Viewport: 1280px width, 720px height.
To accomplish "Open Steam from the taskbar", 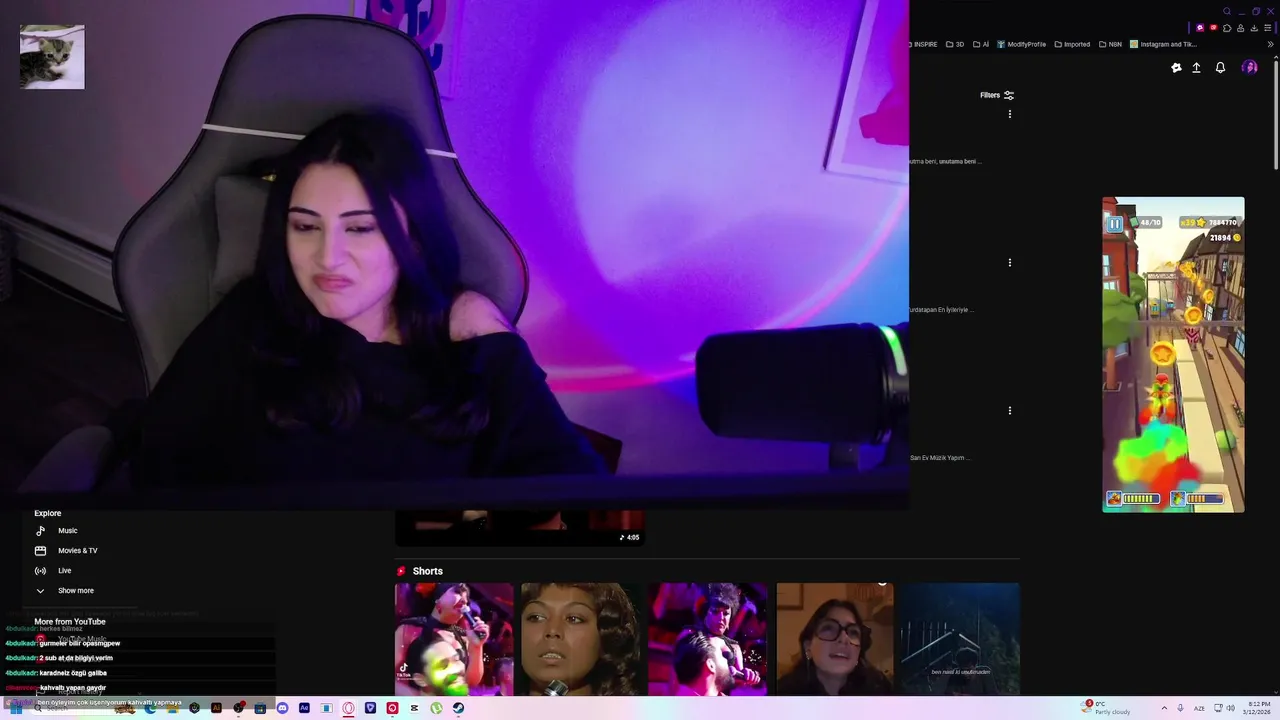I will click(x=458, y=708).
